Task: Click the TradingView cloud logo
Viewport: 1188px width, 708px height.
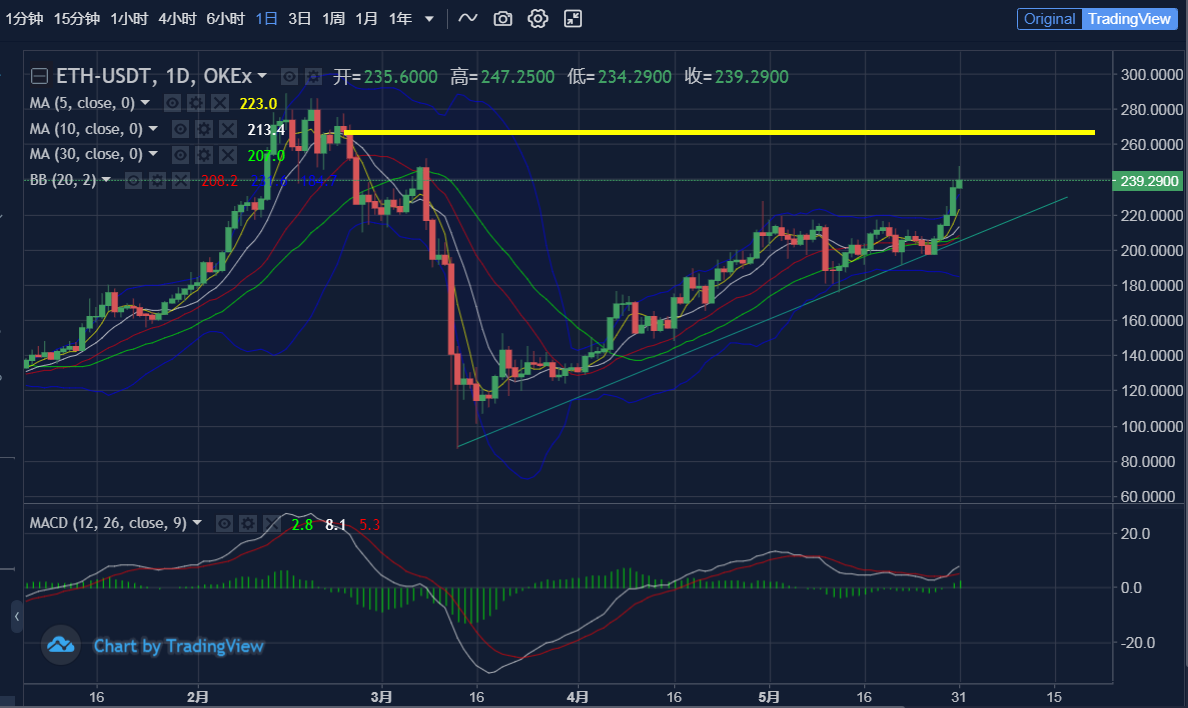Action: point(61,645)
